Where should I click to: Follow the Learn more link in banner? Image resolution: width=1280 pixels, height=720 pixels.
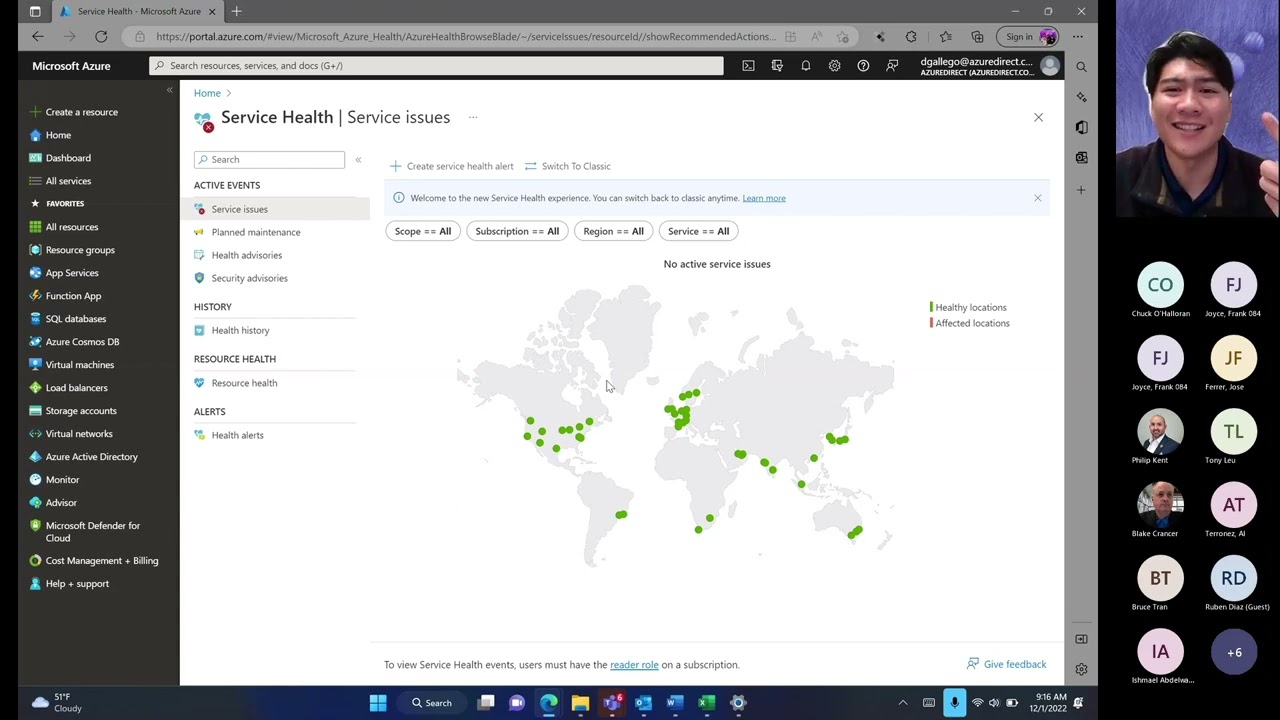(x=764, y=198)
